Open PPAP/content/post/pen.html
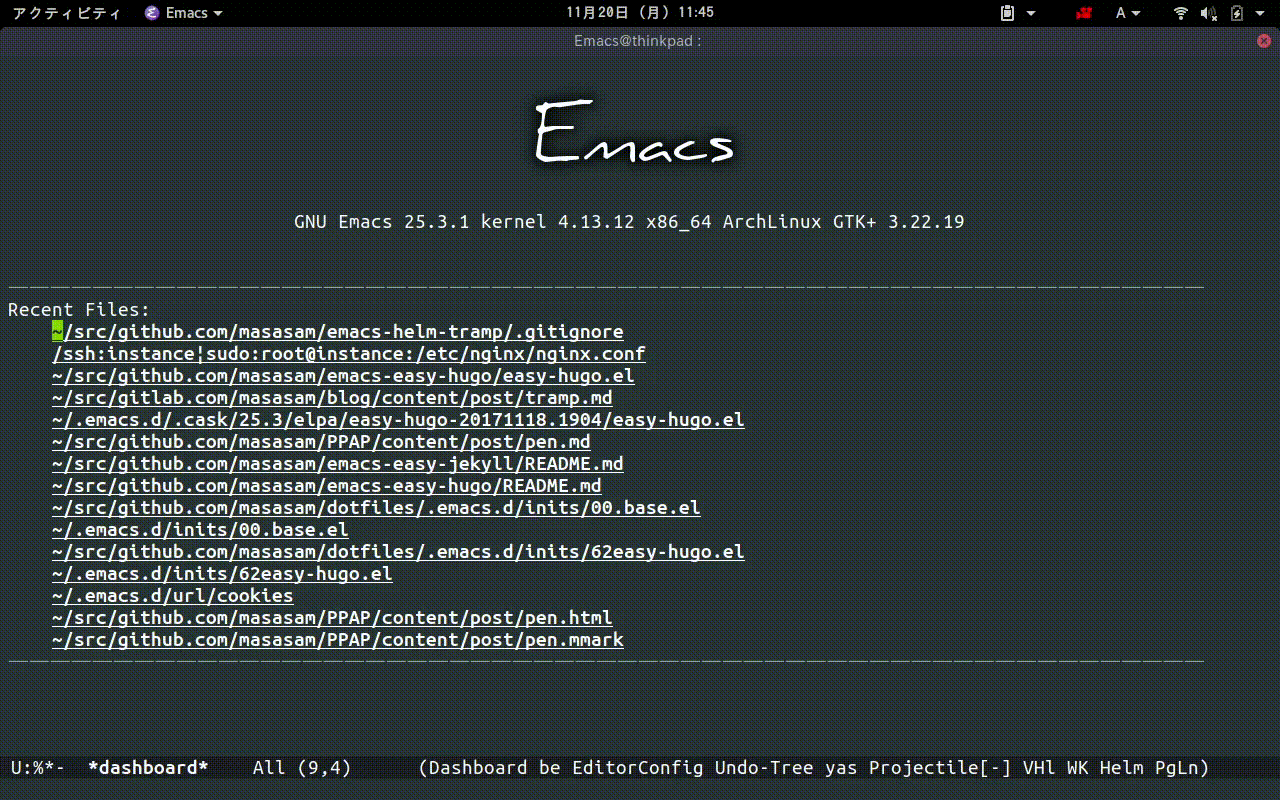The height and width of the screenshot is (800, 1280). [x=332, y=618]
